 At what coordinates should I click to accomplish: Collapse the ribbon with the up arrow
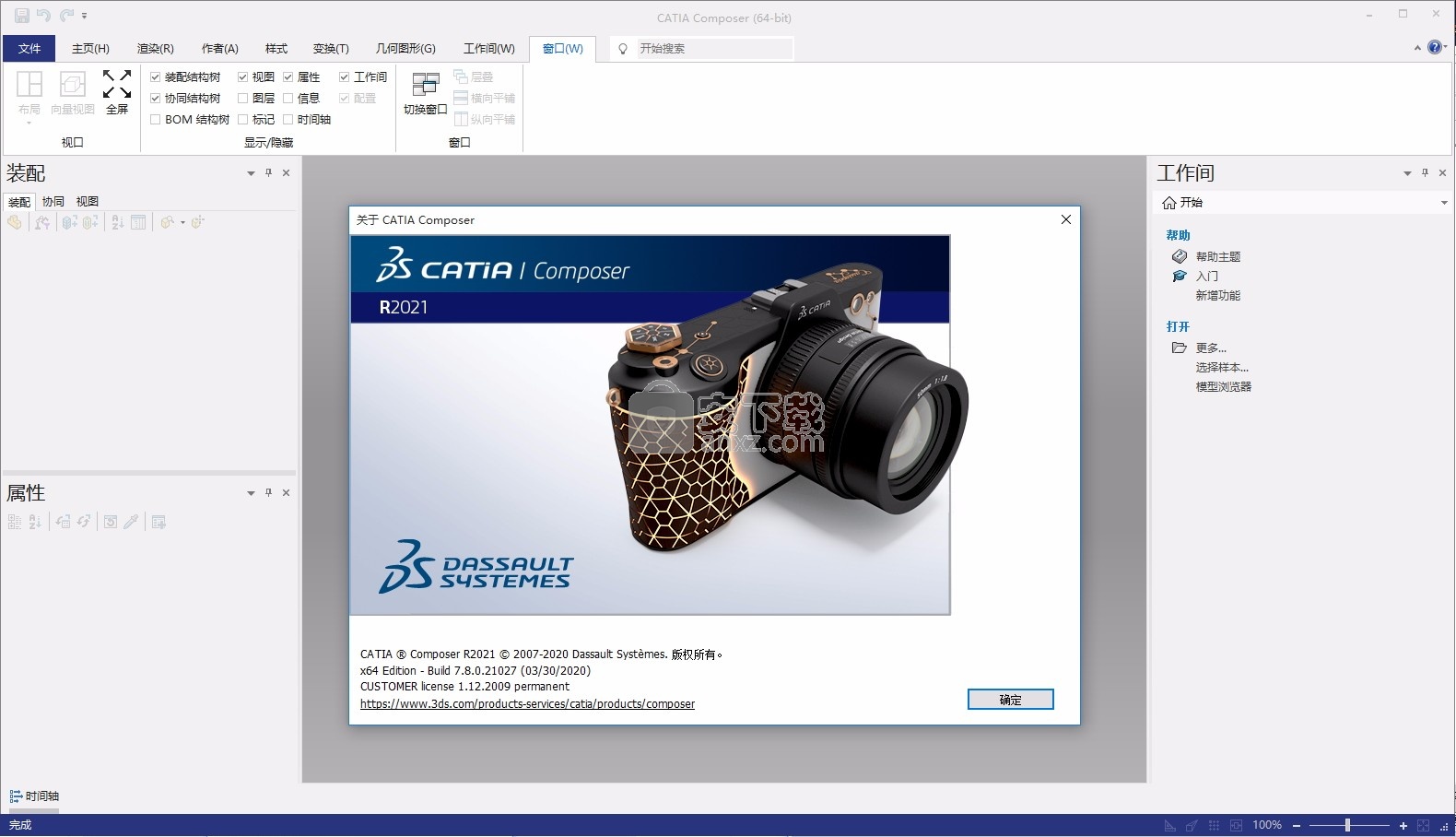coord(1417,48)
